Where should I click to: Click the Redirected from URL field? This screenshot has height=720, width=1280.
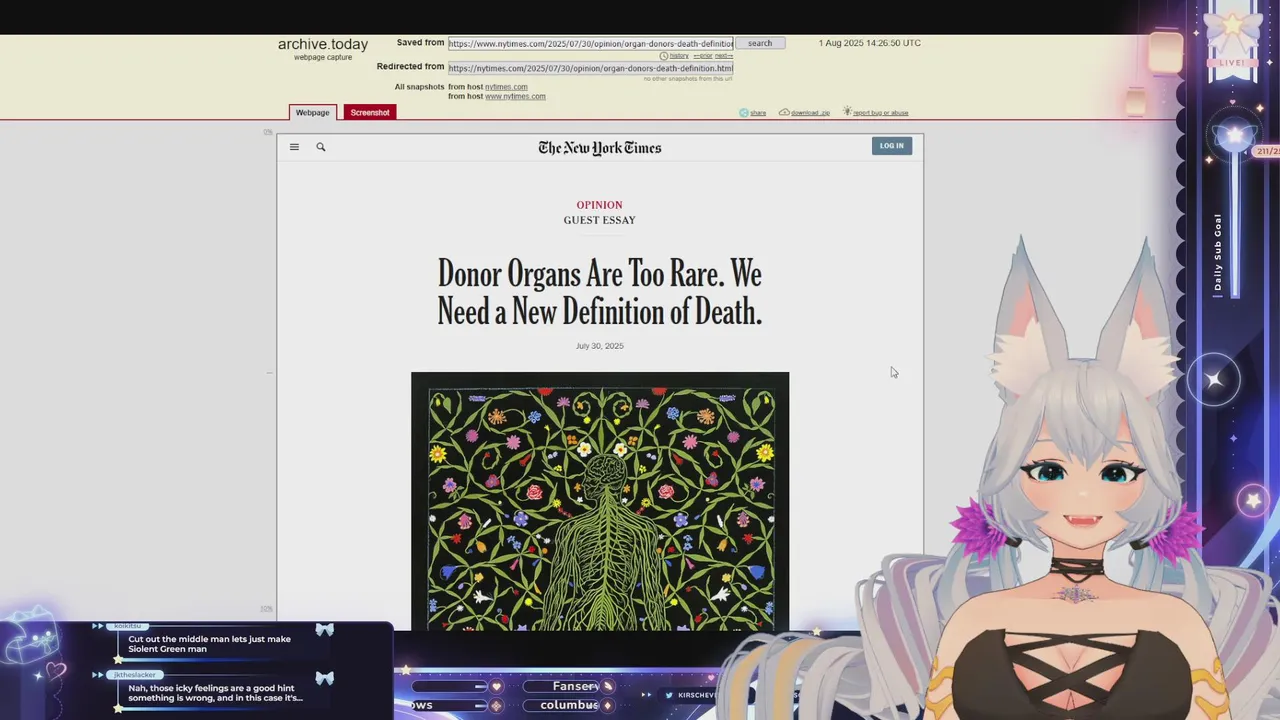pyautogui.click(x=590, y=68)
